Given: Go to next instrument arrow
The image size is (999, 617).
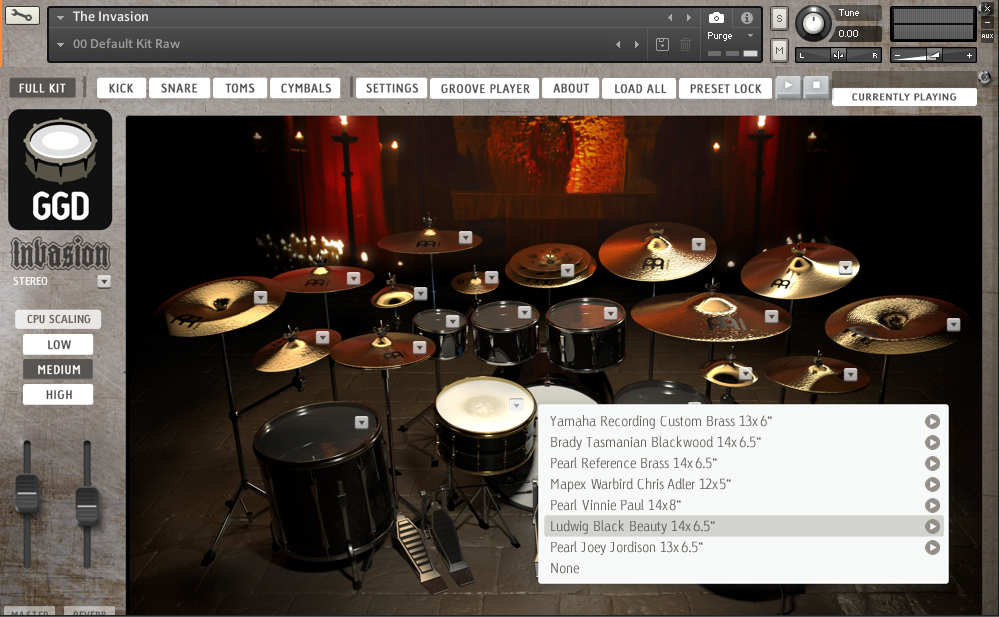Looking at the screenshot, I should pos(689,17).
